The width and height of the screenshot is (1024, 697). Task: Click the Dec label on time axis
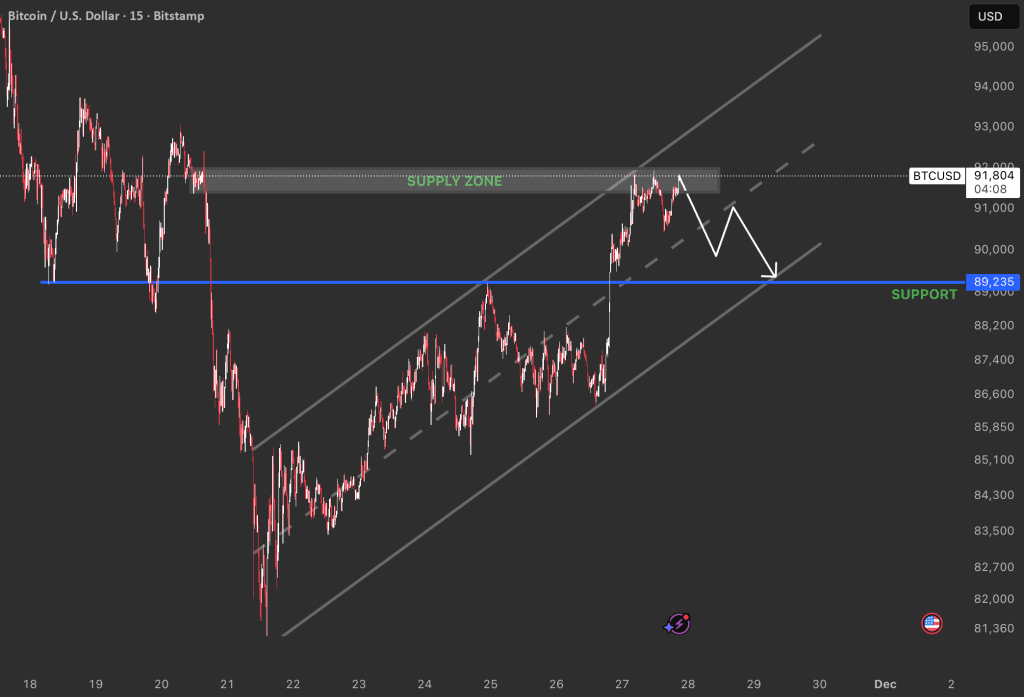point(884,684)
